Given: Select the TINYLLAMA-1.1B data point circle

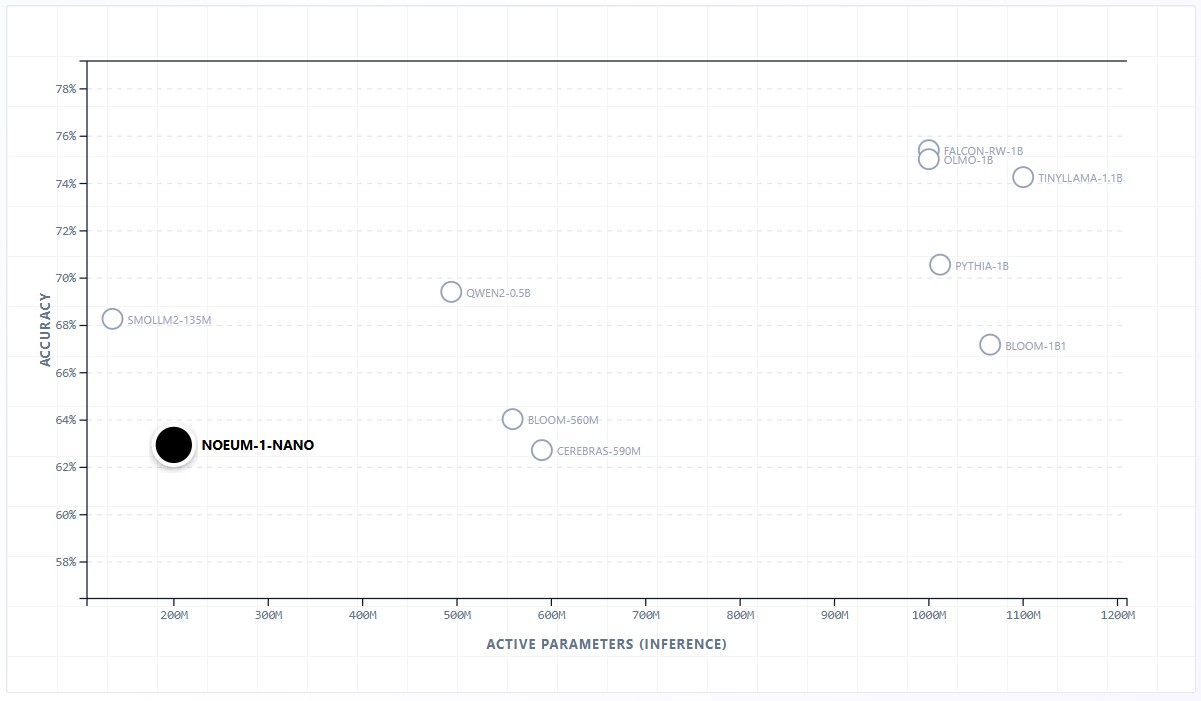Looking at the screenshot, I should (1023, 177).
